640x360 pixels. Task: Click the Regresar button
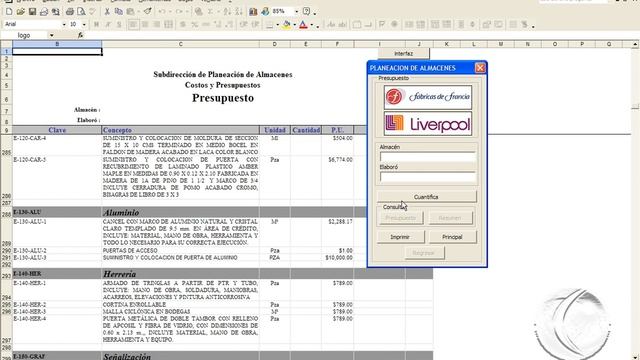coord(424,253)
